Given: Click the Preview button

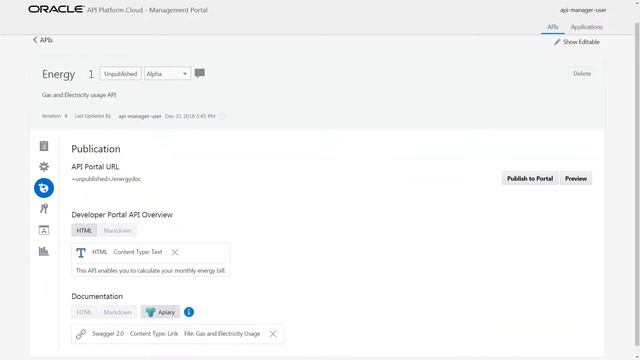Looking at the screenshot, I should (576, 178).
